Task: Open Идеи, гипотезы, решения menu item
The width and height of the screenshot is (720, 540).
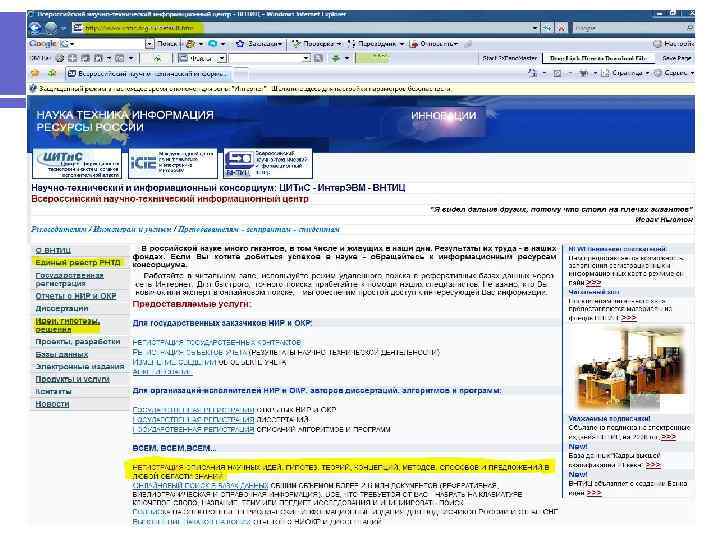Action: tap(67, 325)
